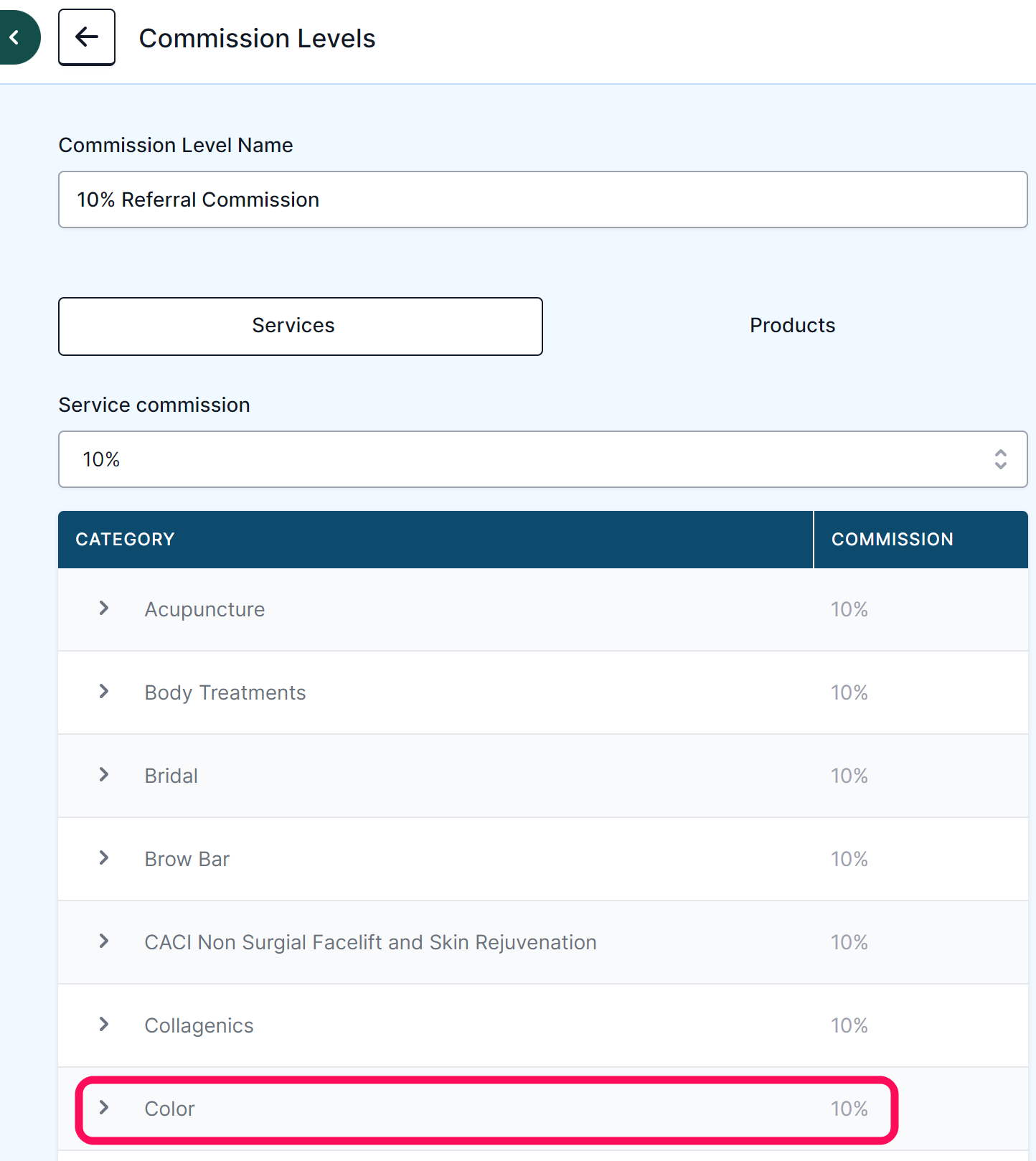1036x1161 pixels.
Task: Select the Color category row
Action: pos(543,1109)
